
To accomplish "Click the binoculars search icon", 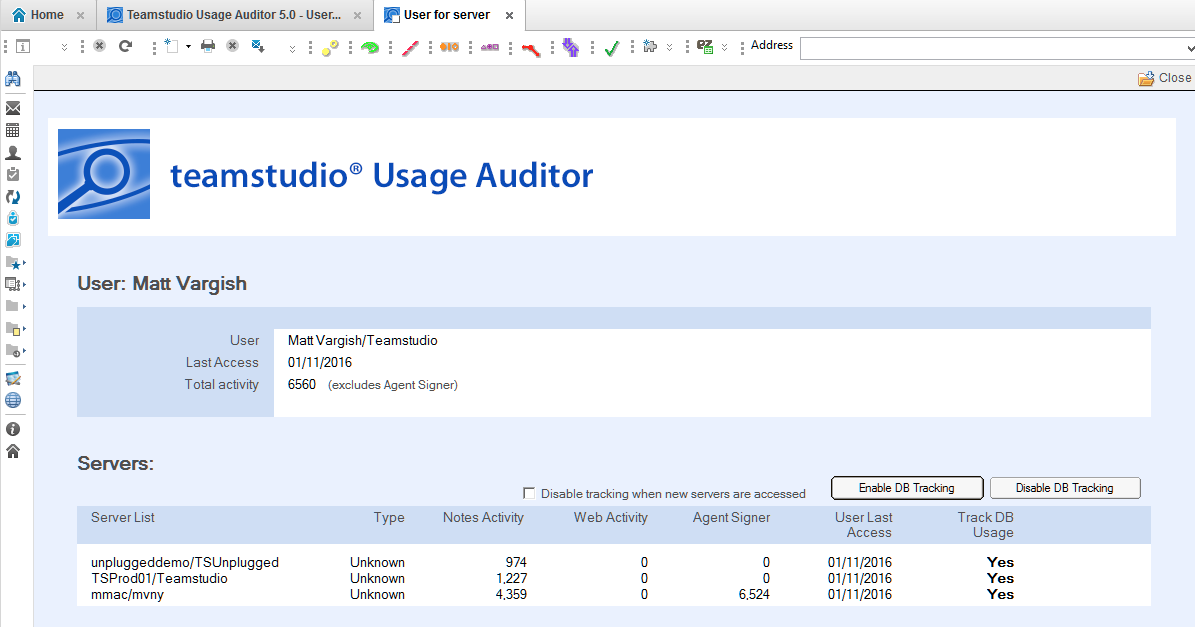I will coord(13,78).
